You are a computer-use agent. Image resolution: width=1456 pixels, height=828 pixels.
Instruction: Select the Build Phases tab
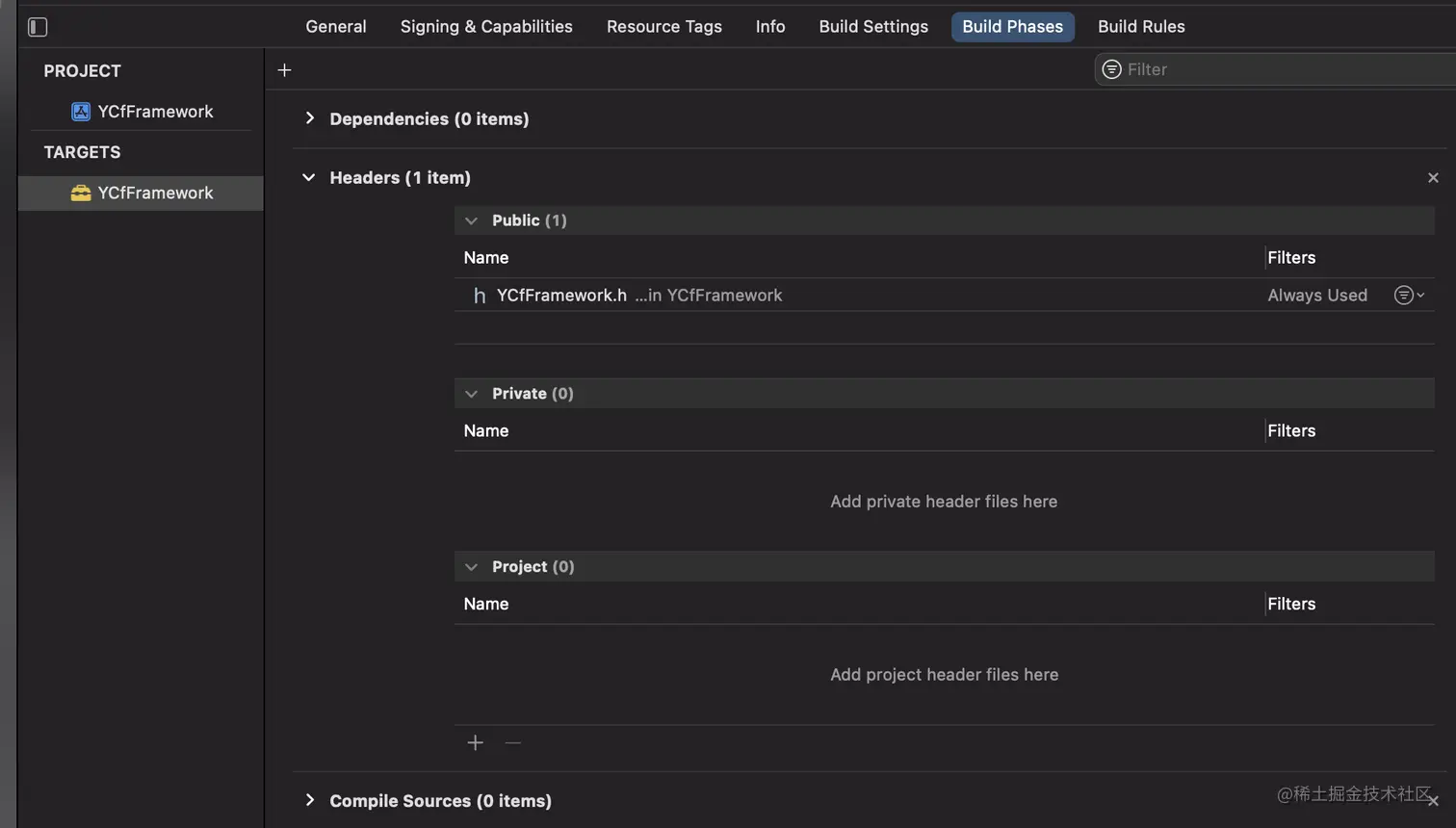pos(1013,27)
